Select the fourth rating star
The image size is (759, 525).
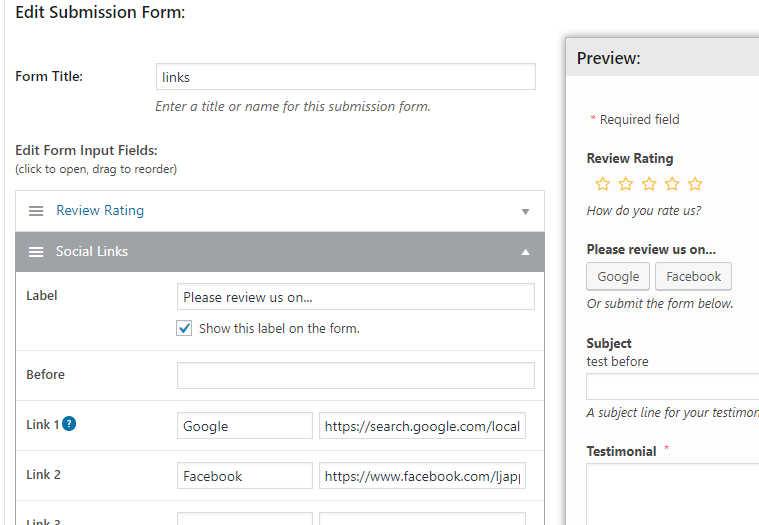pos(672,184)
